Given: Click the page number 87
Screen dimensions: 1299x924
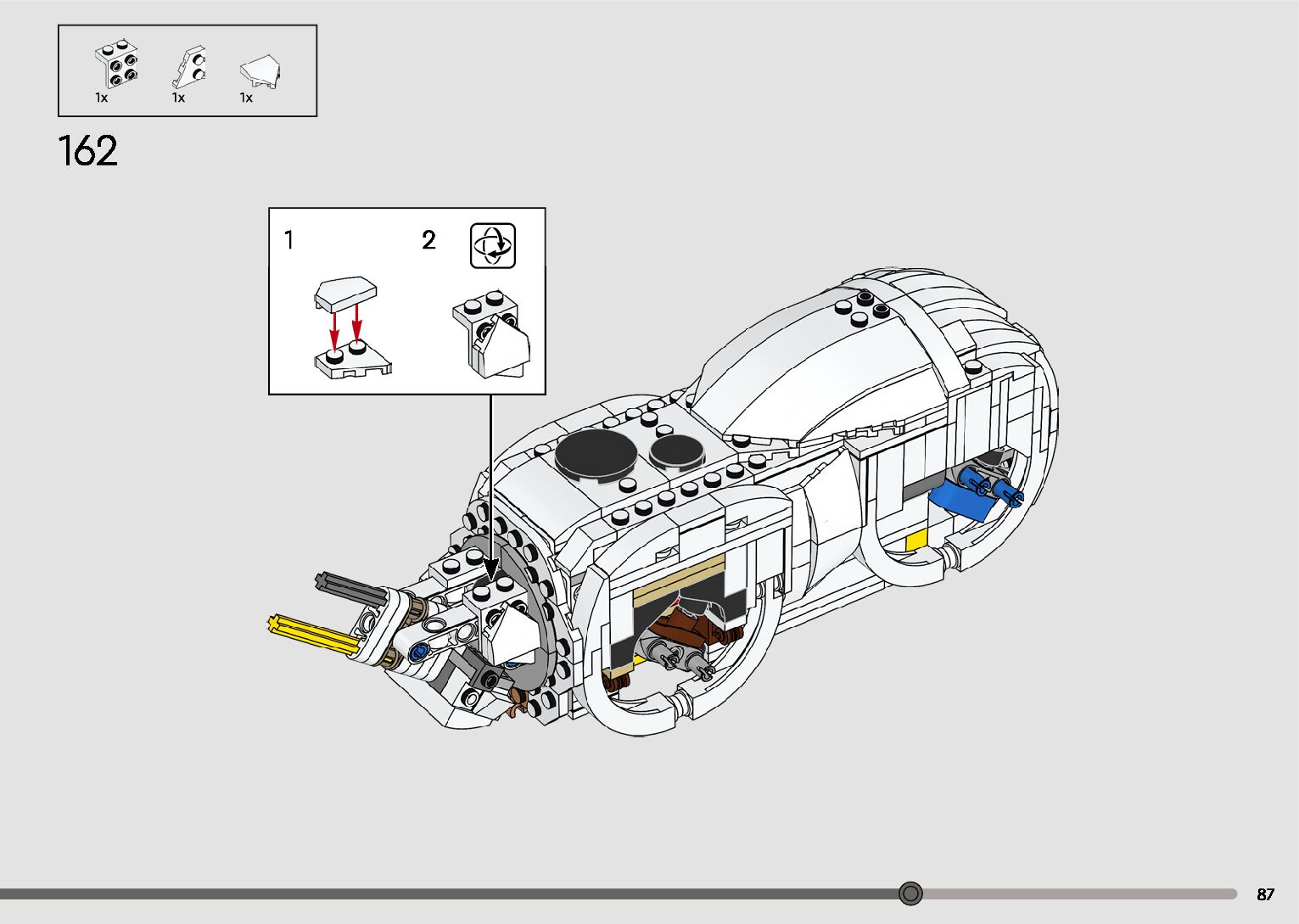Looking at the screenshot, I should [1265, 894].
